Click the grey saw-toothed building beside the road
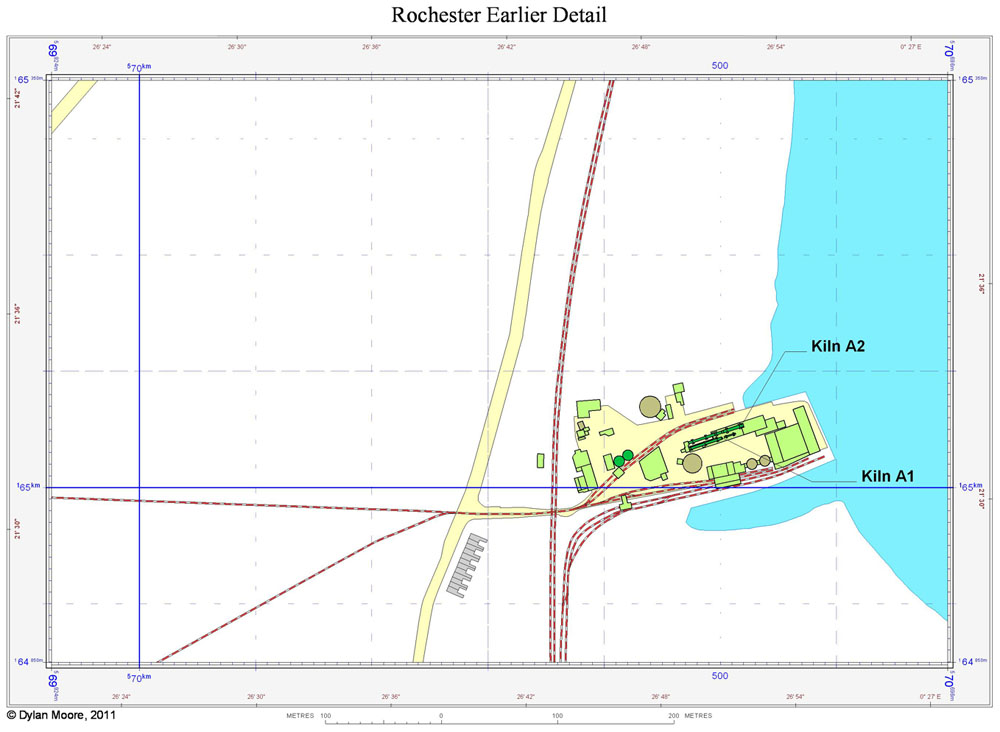Viewport: 1000px width, 732px height. (x=465, y=566)
